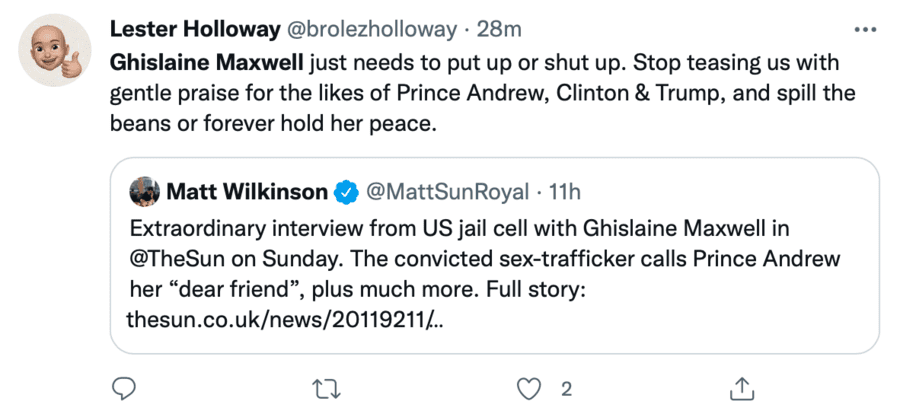
Task: View the likes count of 2
Action: (566, 387)
